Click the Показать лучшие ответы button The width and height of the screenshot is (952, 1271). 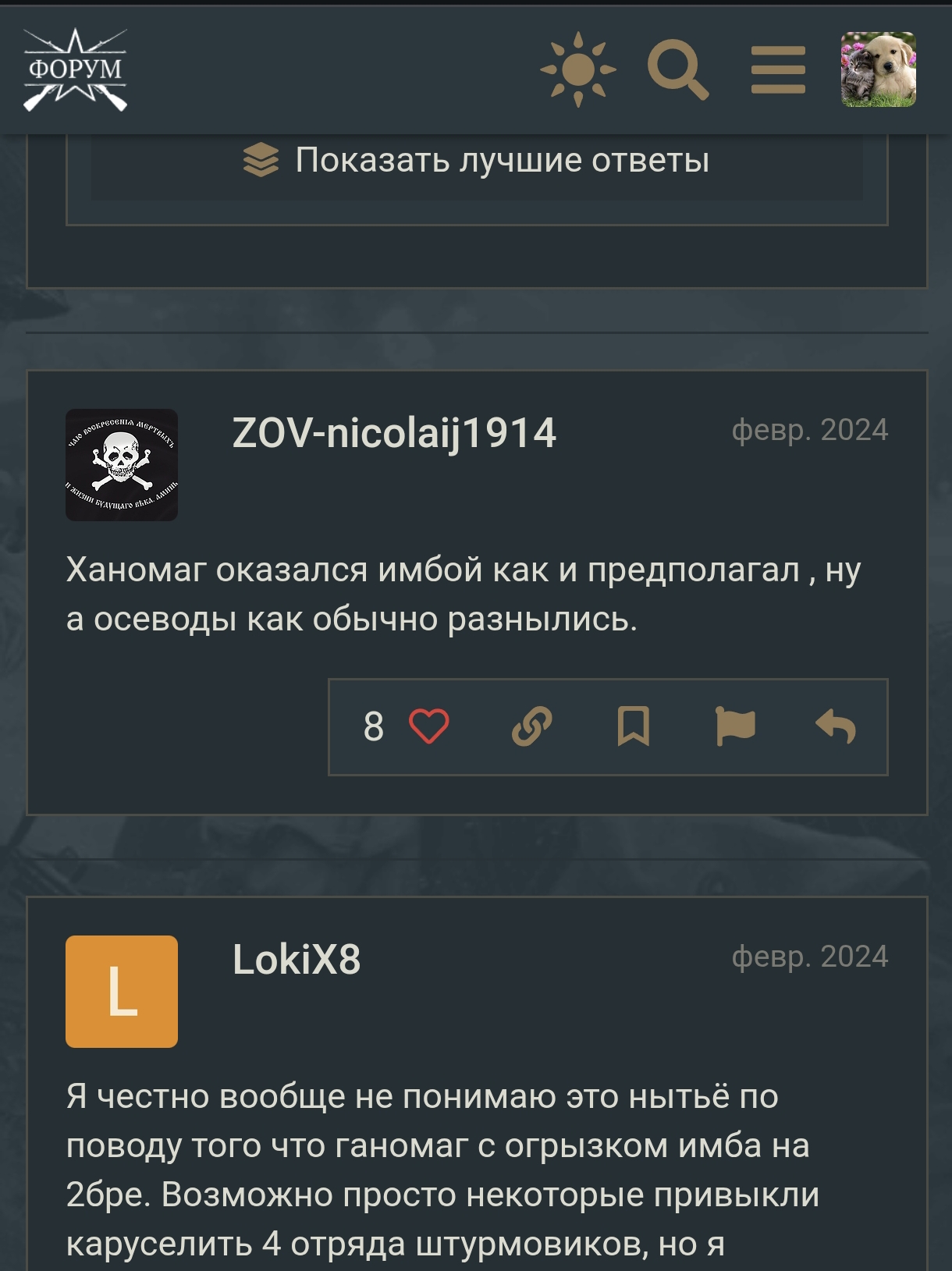click(x=477, y=161)
